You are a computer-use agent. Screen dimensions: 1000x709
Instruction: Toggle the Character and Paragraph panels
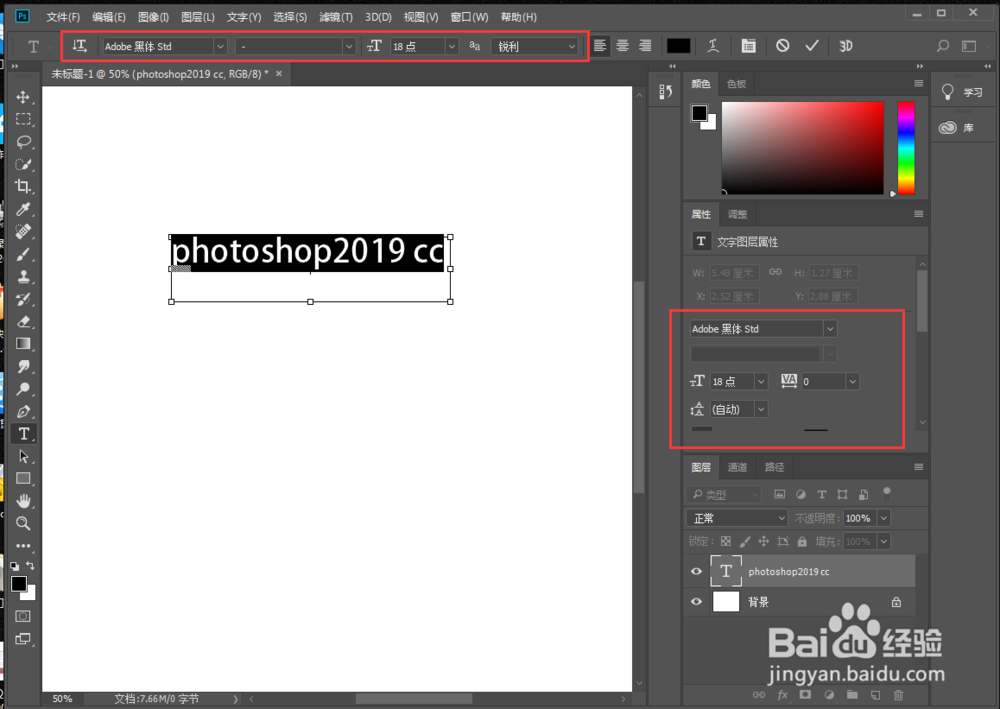pyautogui.click(x=748, y=46)
